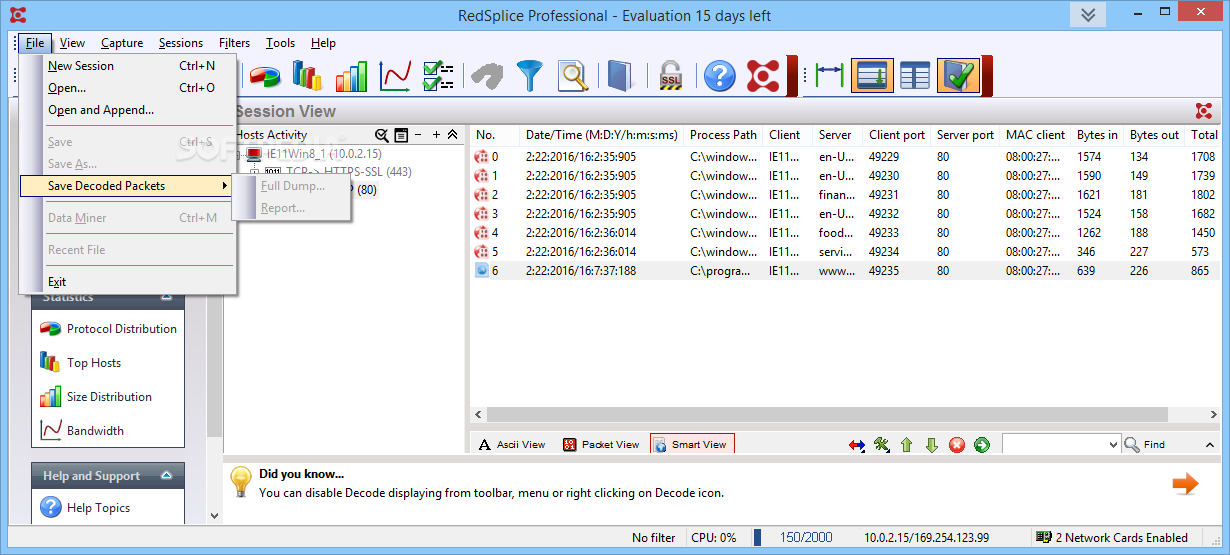Viewport: 1230px width, 555px height.
Task: Switch to the Ascii View tab
Action: (511, 445)
